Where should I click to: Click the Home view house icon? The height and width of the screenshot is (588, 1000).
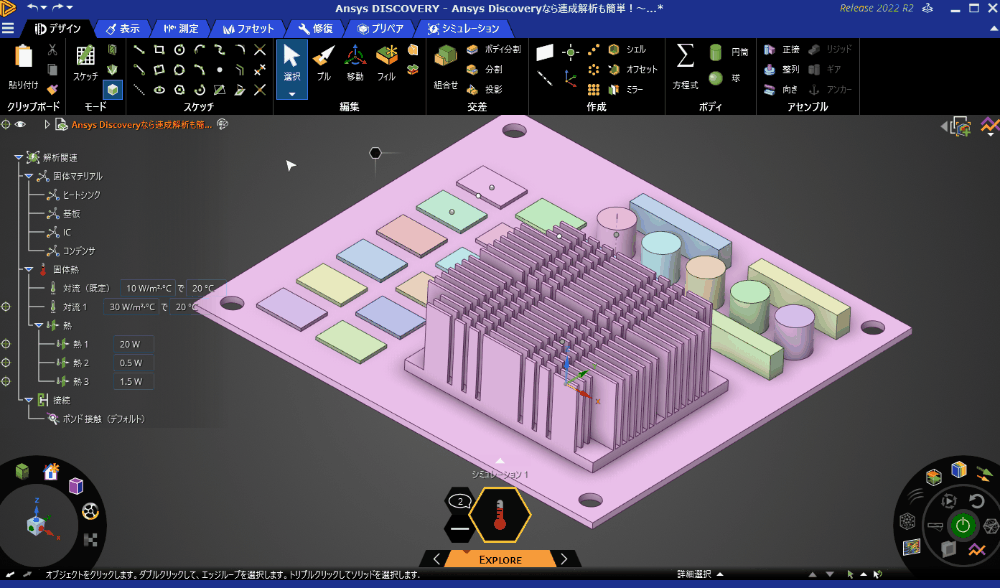[51, 471]
